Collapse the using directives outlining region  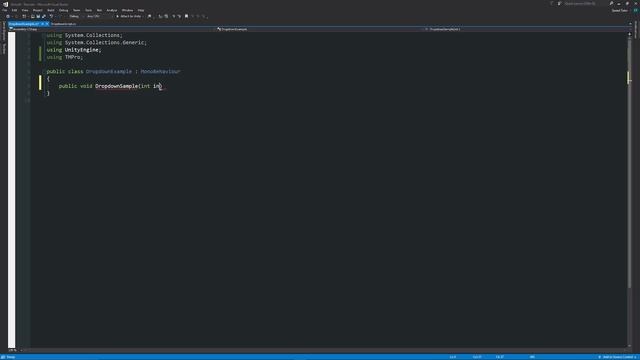click(43, 36)
